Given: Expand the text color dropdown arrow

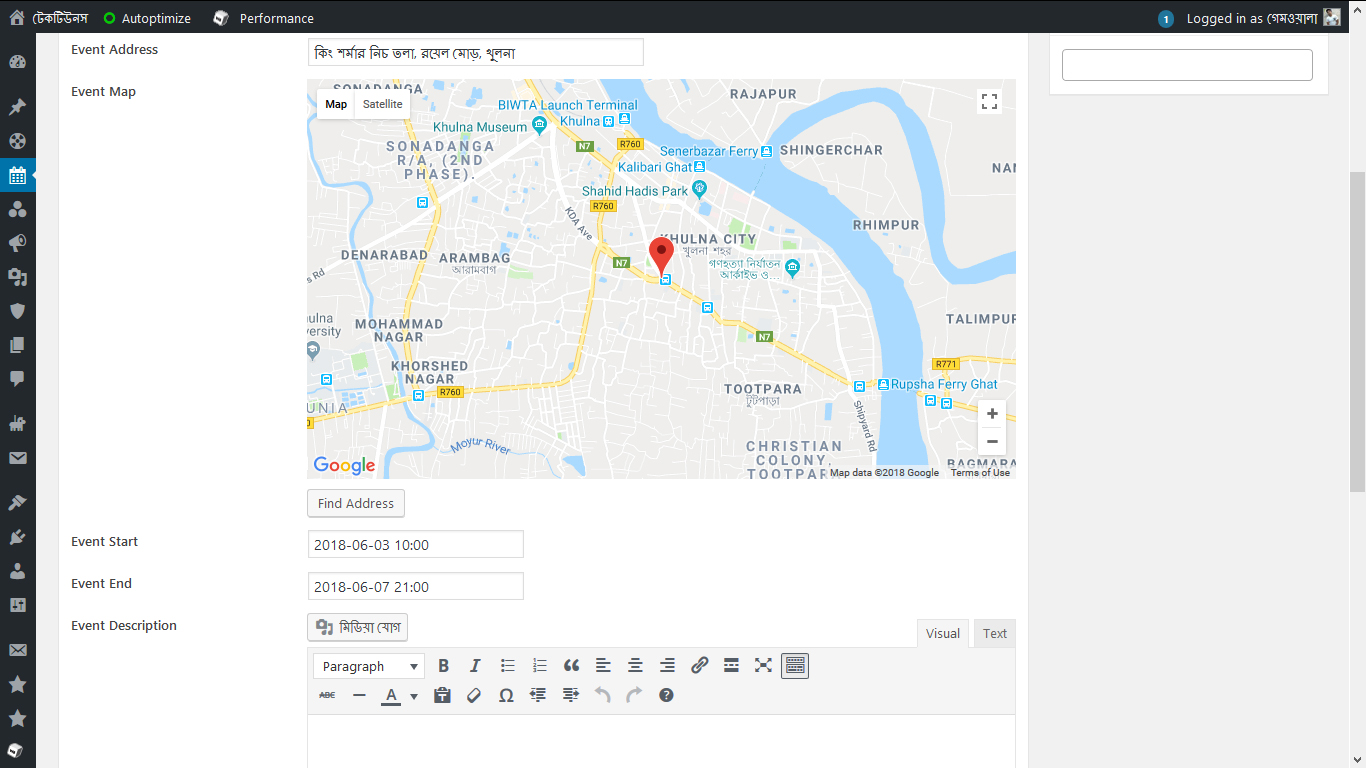Looking at the screenshot, I should [x=414, y=696].
